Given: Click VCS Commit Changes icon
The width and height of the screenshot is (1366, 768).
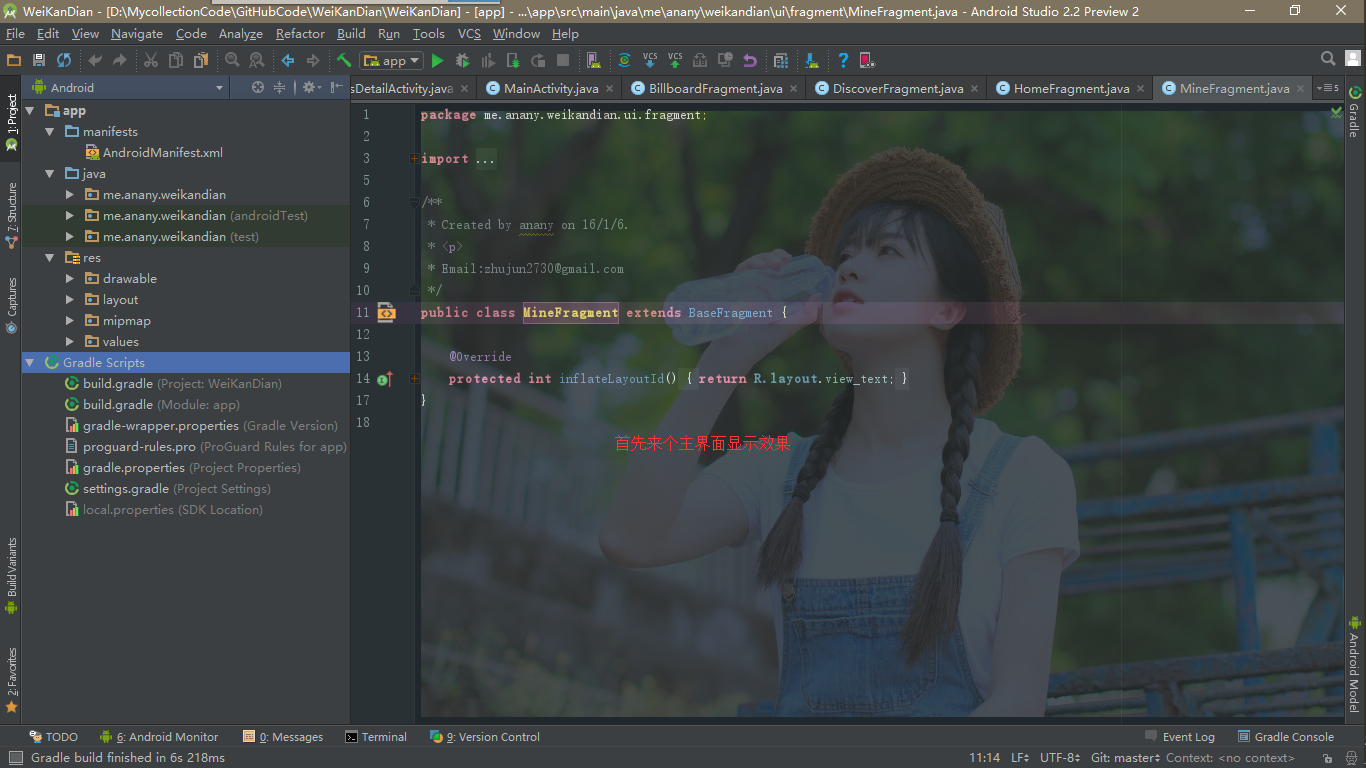Looking at the screenshot, I should pos(675,60).
